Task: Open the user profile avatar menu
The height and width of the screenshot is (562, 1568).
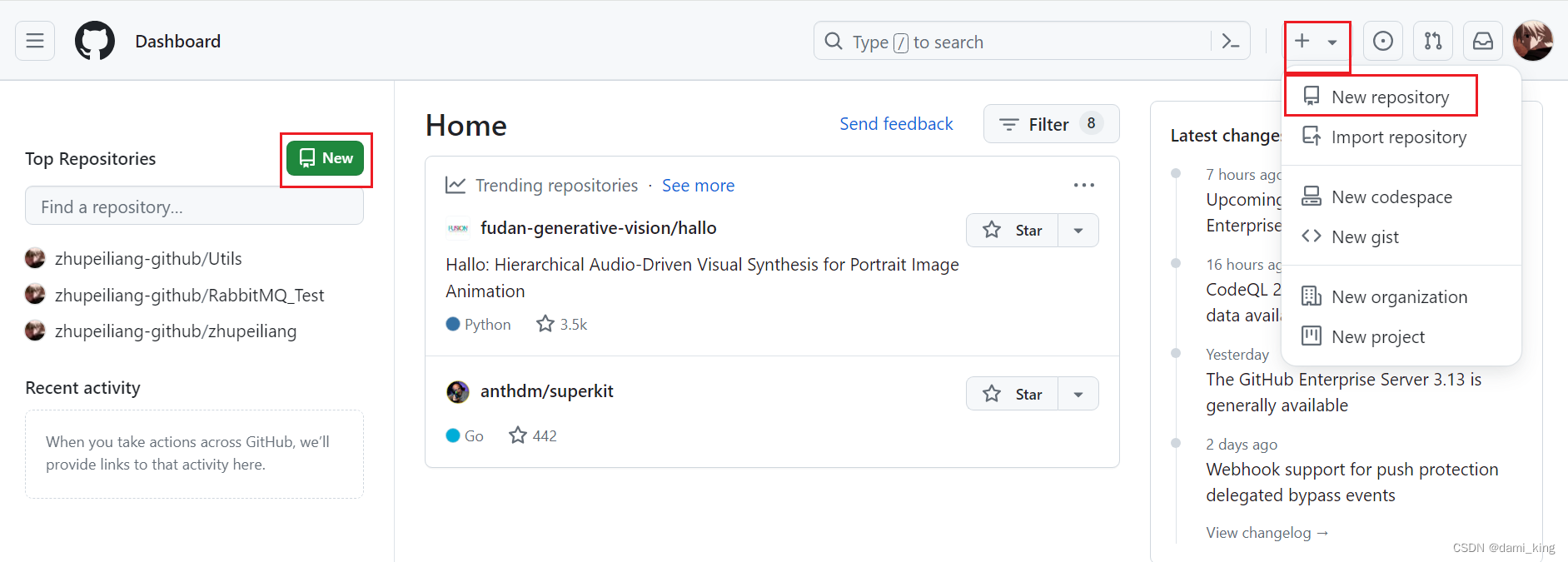Action: [1533, 41]
